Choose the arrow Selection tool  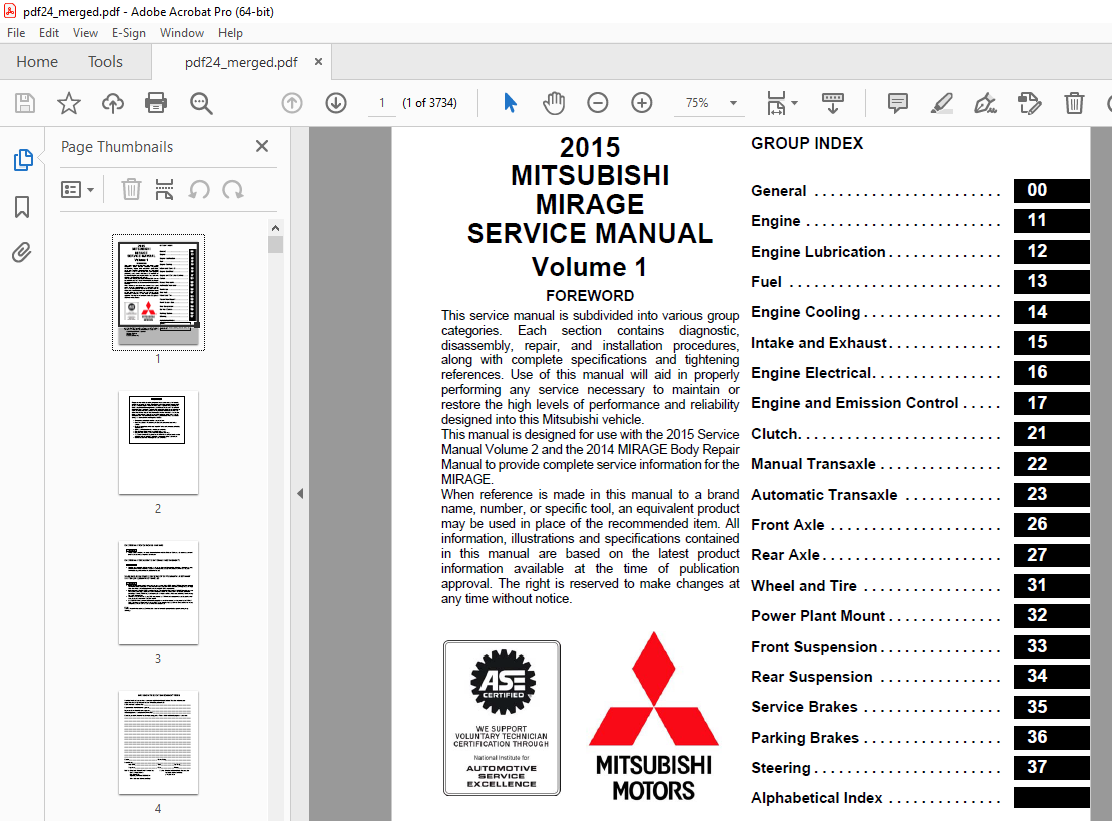[x=510, y=104]
